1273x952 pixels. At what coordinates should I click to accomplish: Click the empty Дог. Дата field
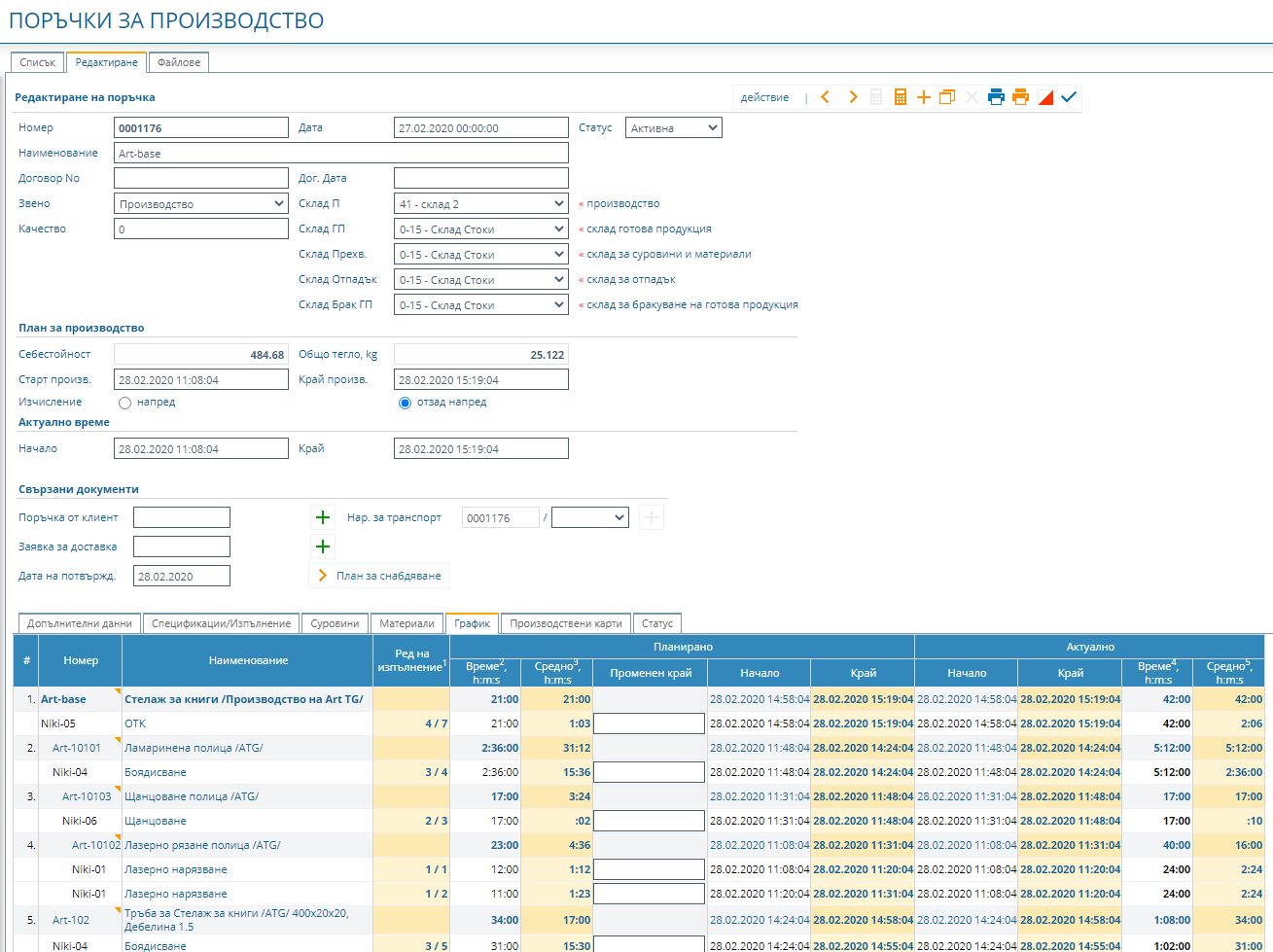tap(481, 178)
